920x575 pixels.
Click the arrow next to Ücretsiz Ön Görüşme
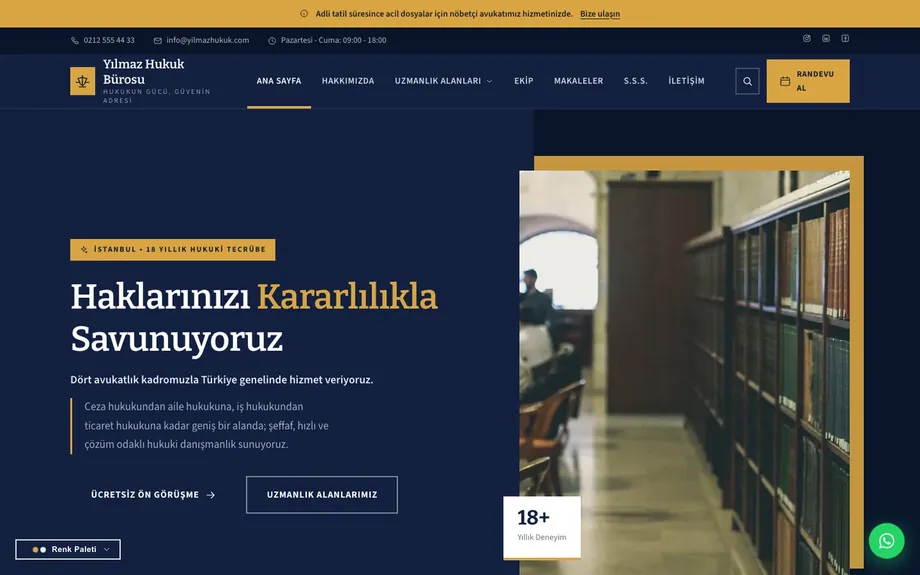[x=211, y=495]
